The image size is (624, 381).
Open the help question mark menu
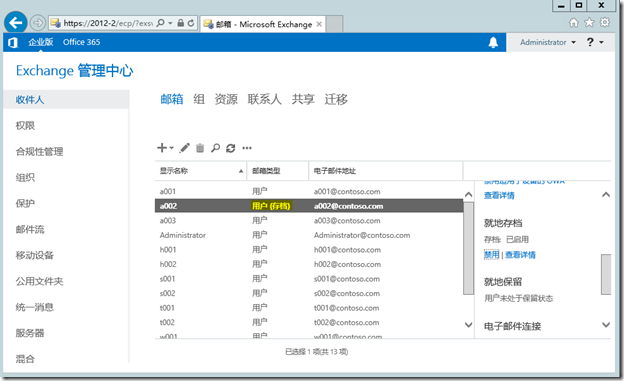595,42
